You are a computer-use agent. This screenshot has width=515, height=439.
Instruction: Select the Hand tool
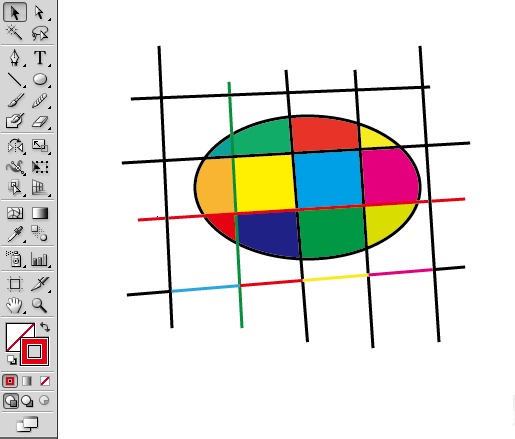(x=15, y=305)
